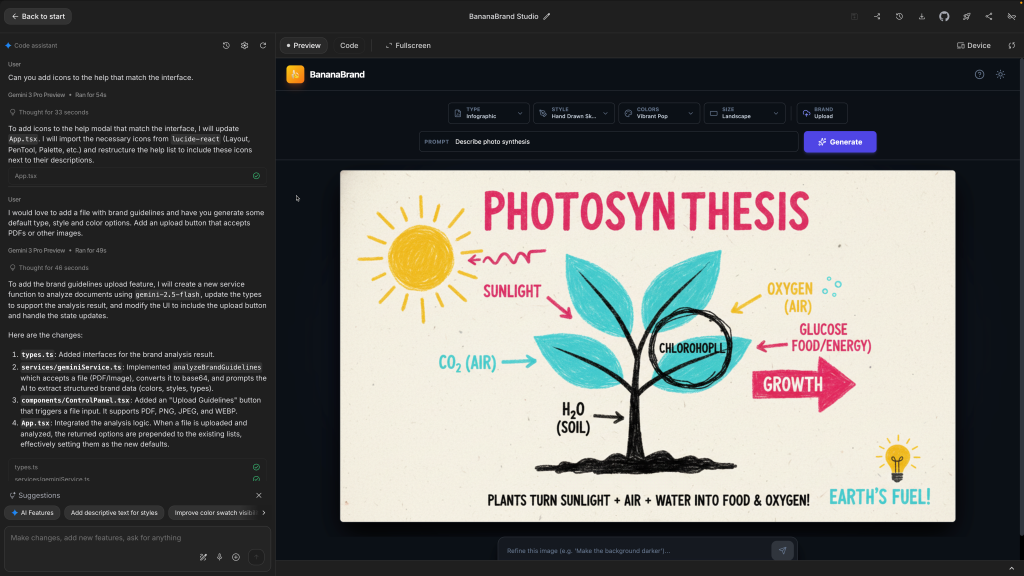The height and width of the screenshot is (576, 1024).
Task: Click the Generate button
Action: point(839,142)
